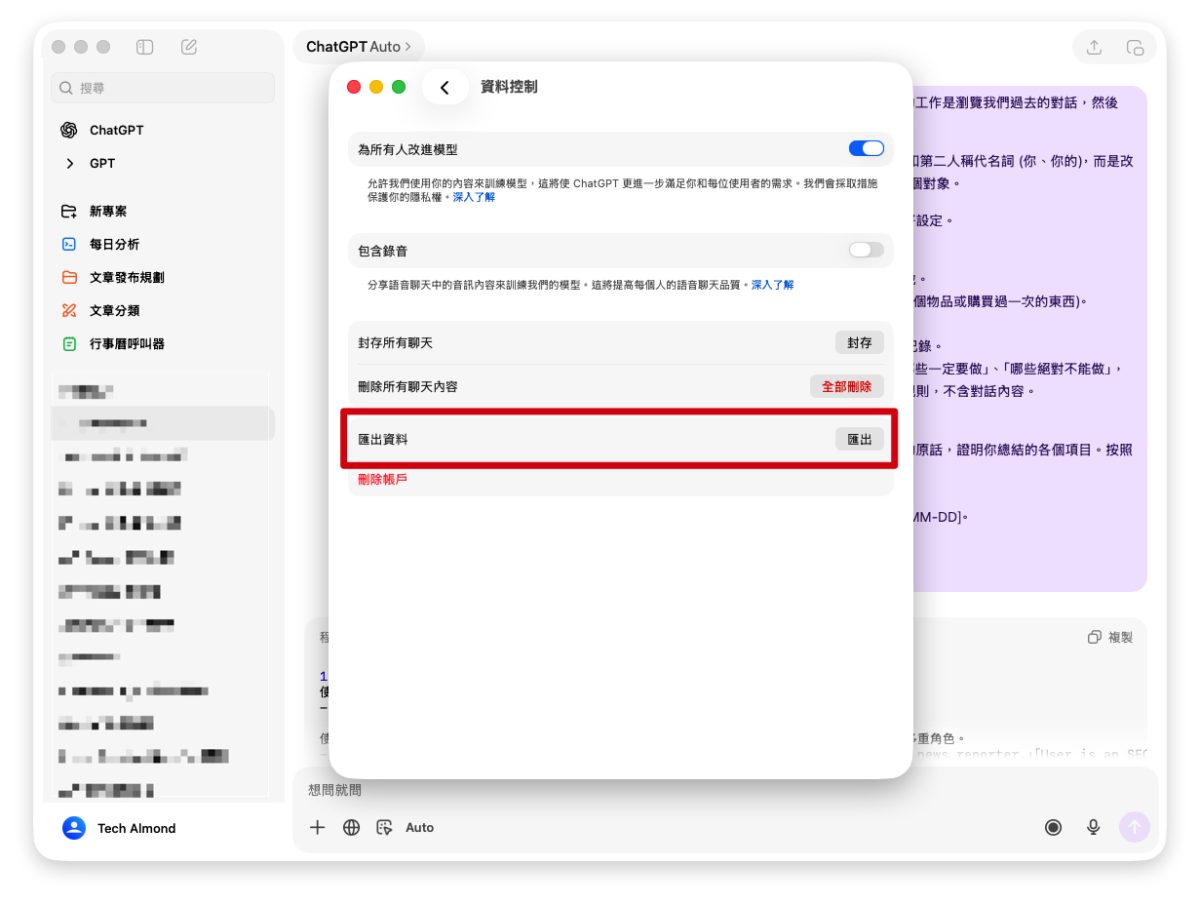Click the 刪除所有聊天內容 label
The width and height of the screenshot is (1200, 906).
[x=408, y=386]
